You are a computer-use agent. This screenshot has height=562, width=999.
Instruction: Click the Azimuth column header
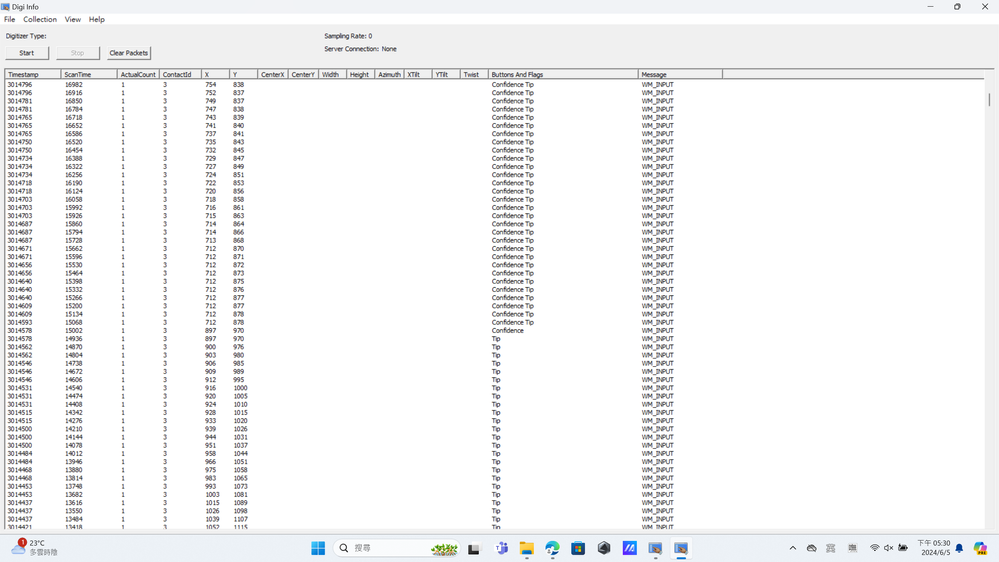389,75
